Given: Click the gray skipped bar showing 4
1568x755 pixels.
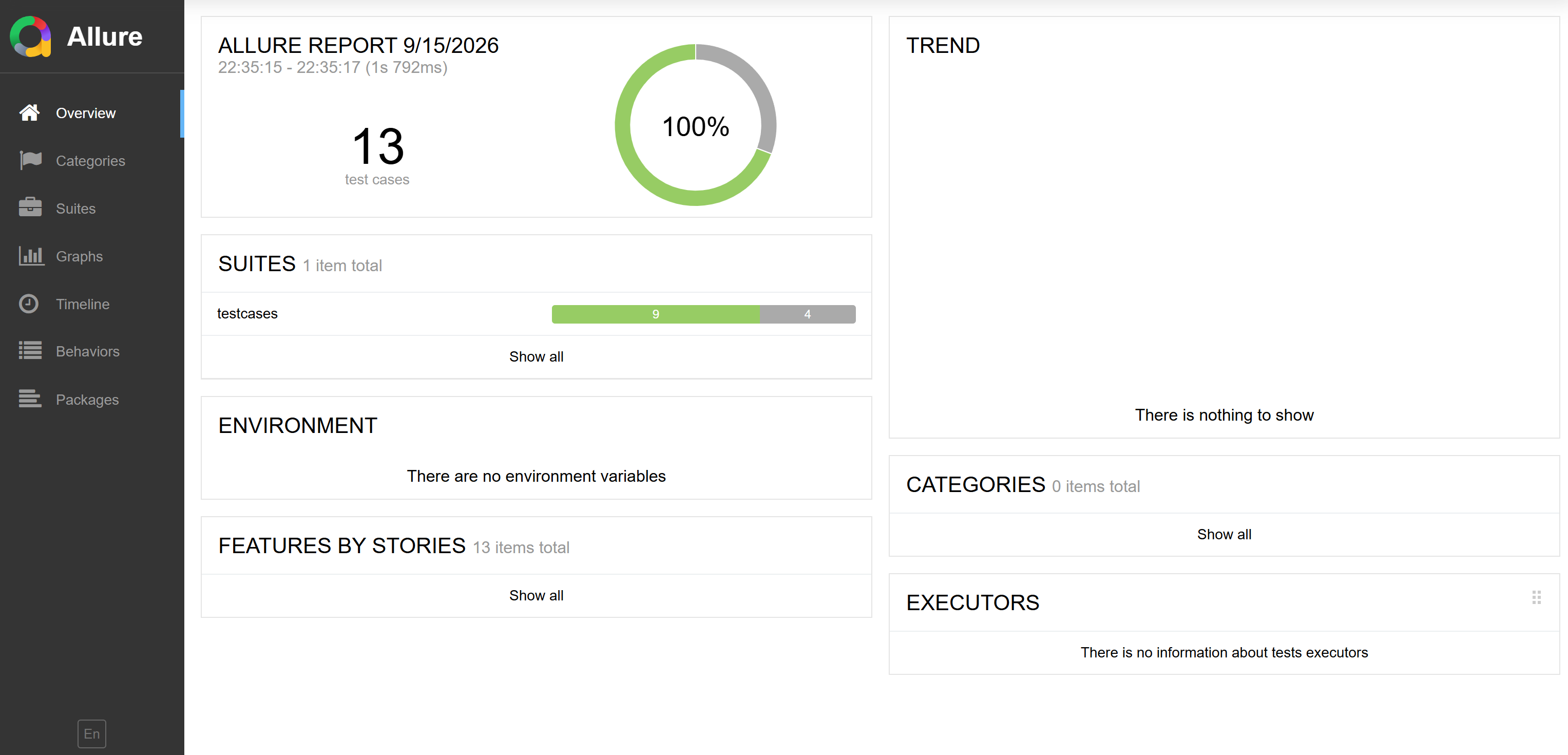Looking at the screenshot, I should pyautogui.click(x=808, y=314).
